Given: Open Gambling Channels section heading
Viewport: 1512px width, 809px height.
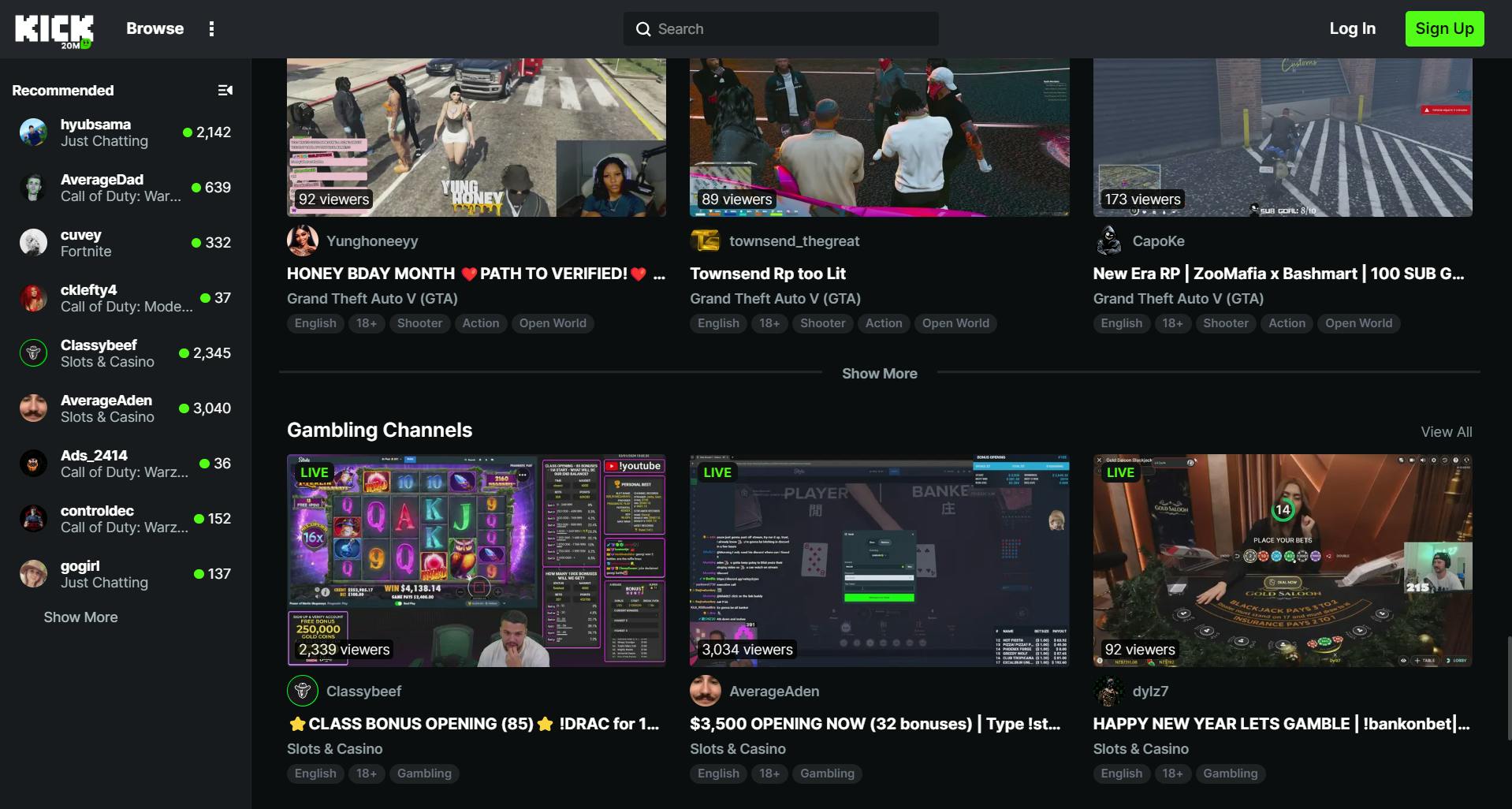Looking at the screenshot, I should click(x=379, y=431).
